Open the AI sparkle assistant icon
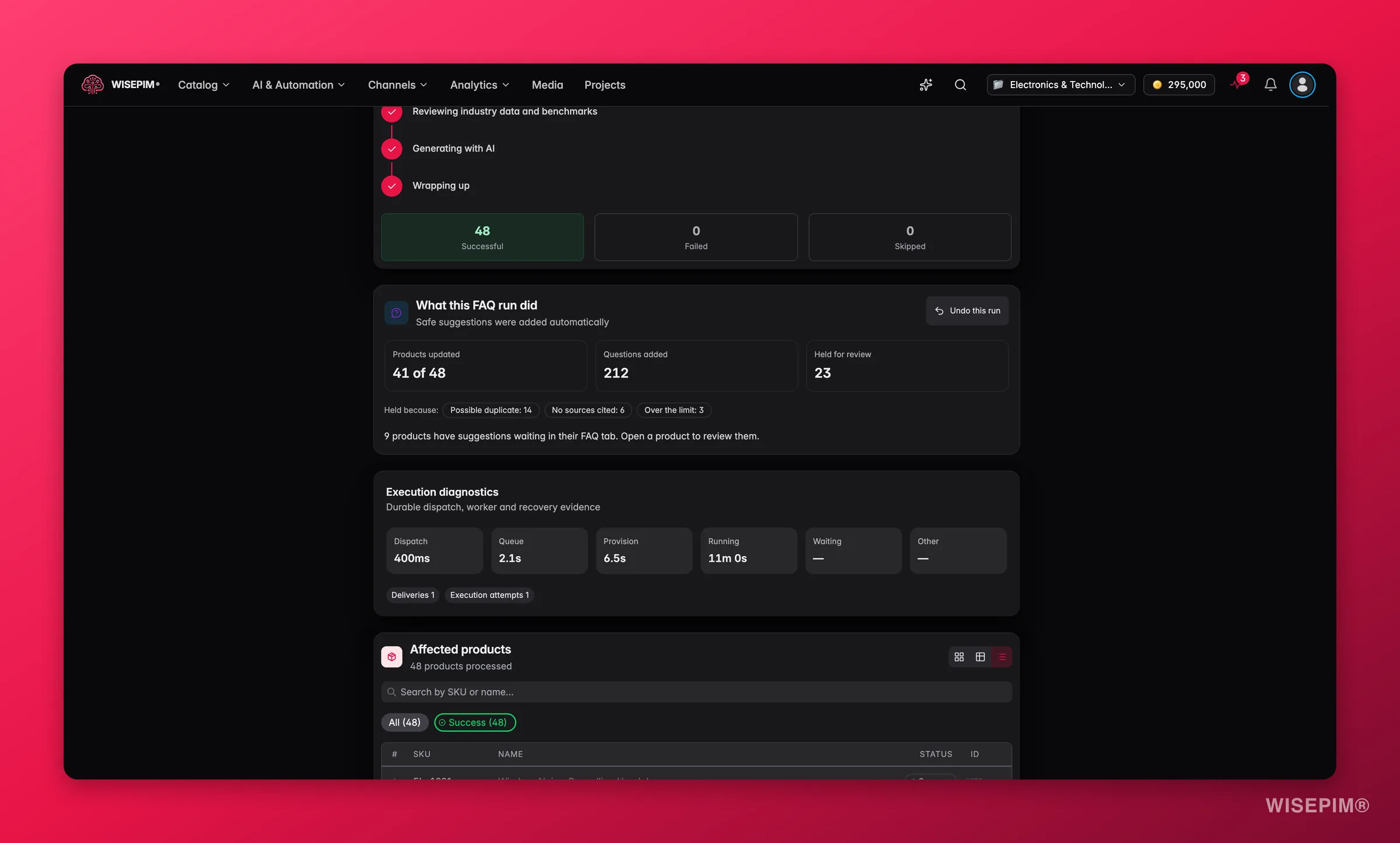The width and height of the screenshot is (1400, 843). [x=926, y=85]
